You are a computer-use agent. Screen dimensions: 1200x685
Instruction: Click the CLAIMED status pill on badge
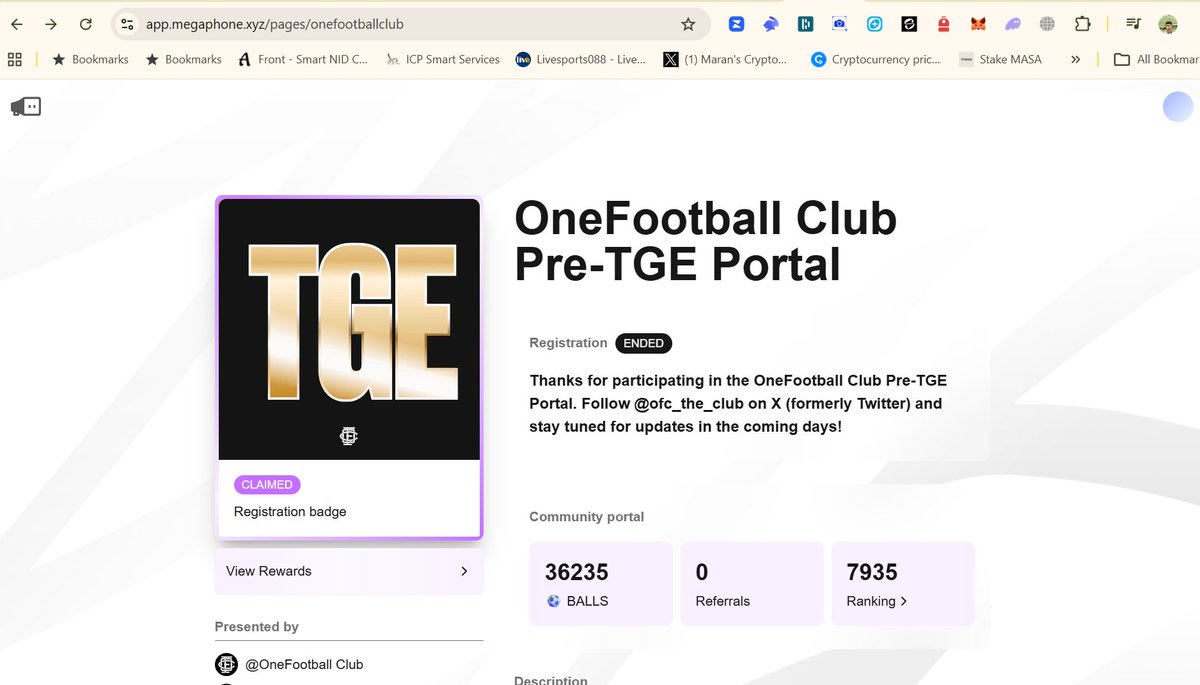pyautogui.click(x=267, y=484)
